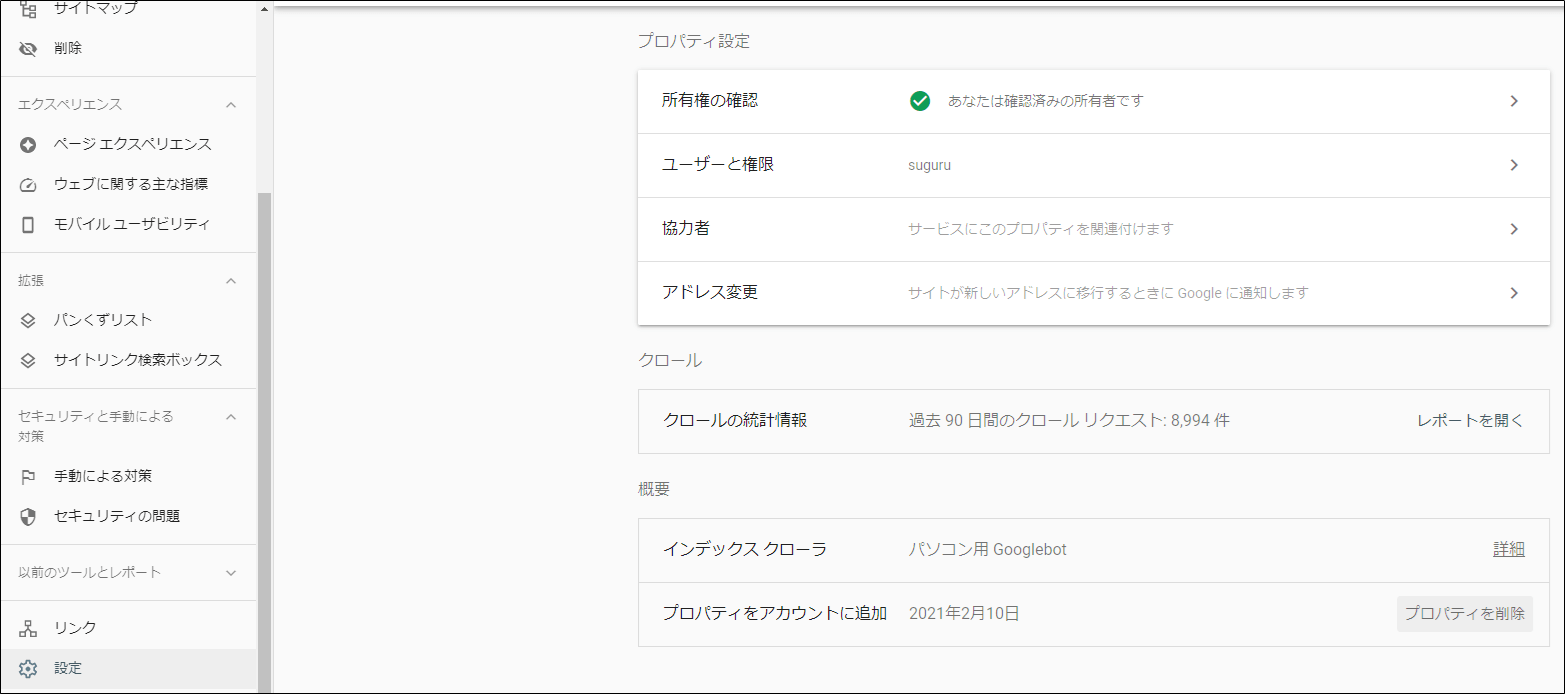Click the sitemap icon in sidebar

coord(28,9)
